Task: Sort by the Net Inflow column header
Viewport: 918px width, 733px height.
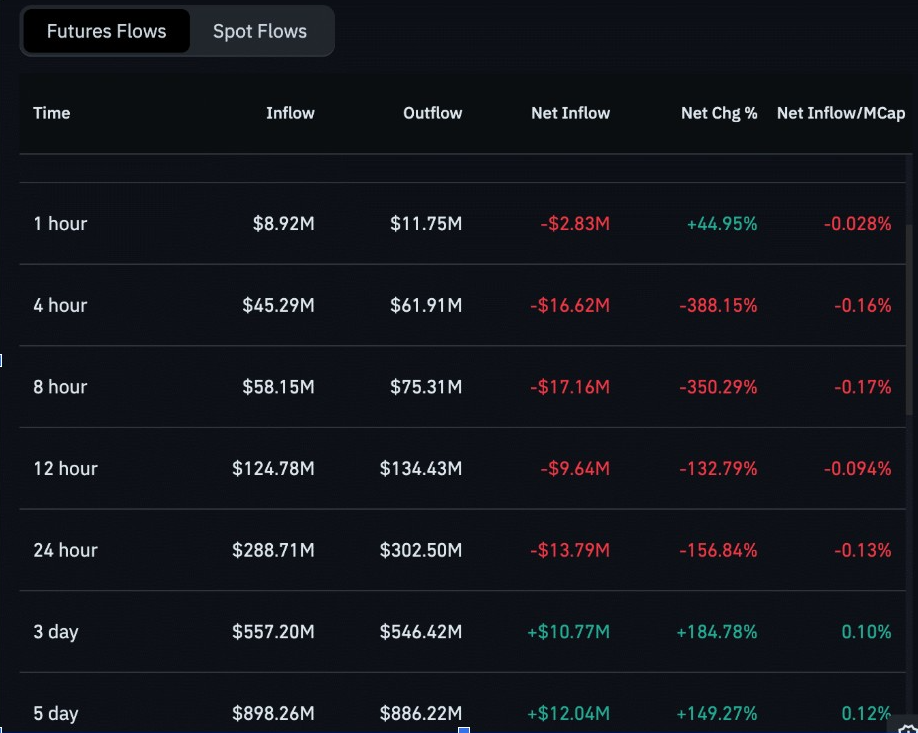Action: coord(570,113)
